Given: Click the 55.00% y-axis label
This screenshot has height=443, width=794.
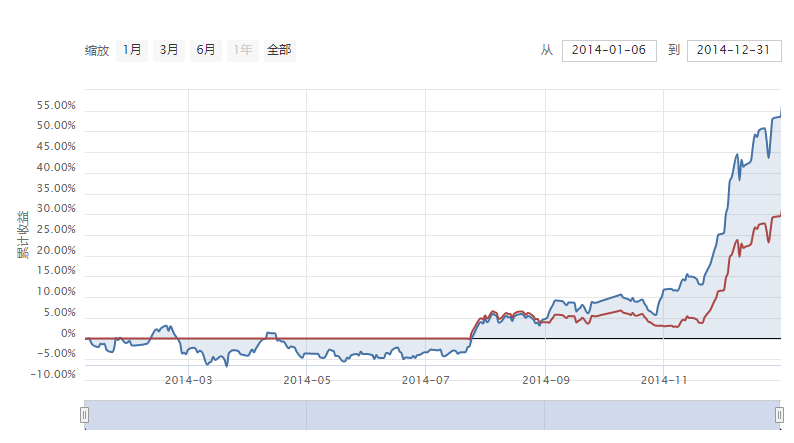Looking at the screenshot, I should 56,105.
